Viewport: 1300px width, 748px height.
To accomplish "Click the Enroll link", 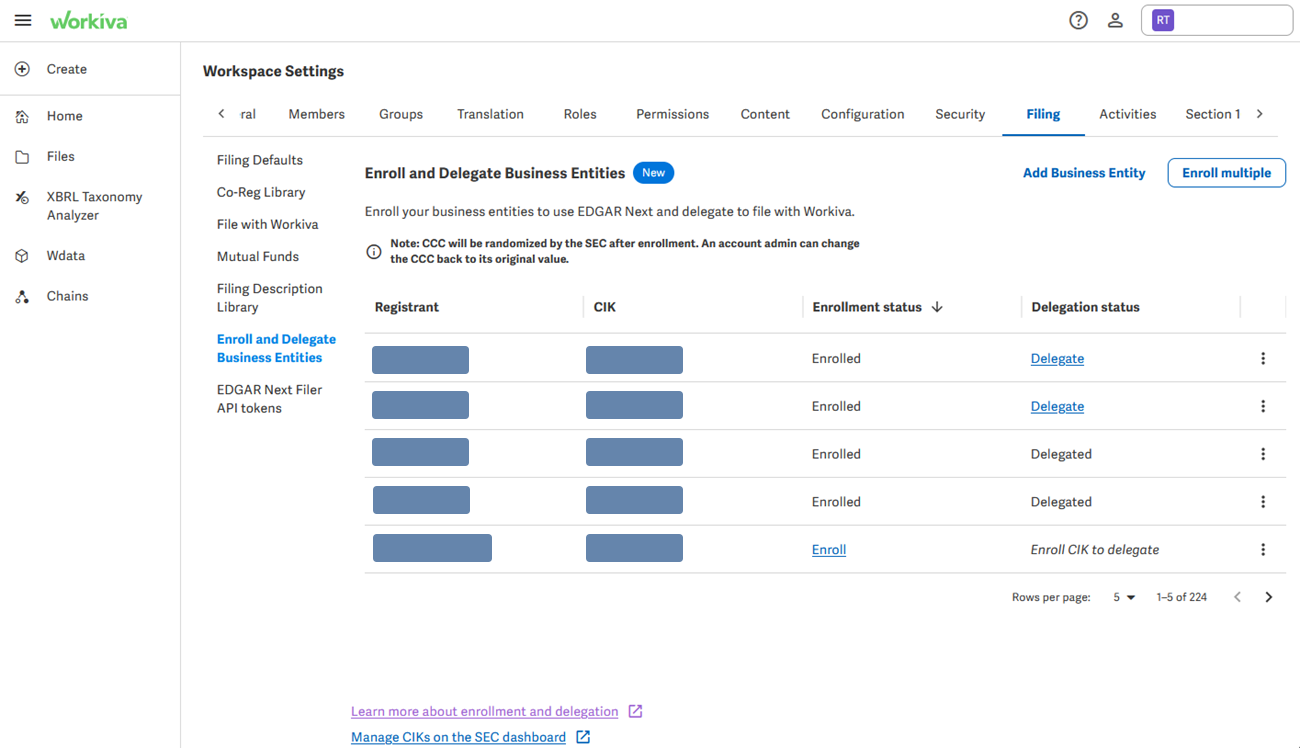I will click(x=829, y=549).
